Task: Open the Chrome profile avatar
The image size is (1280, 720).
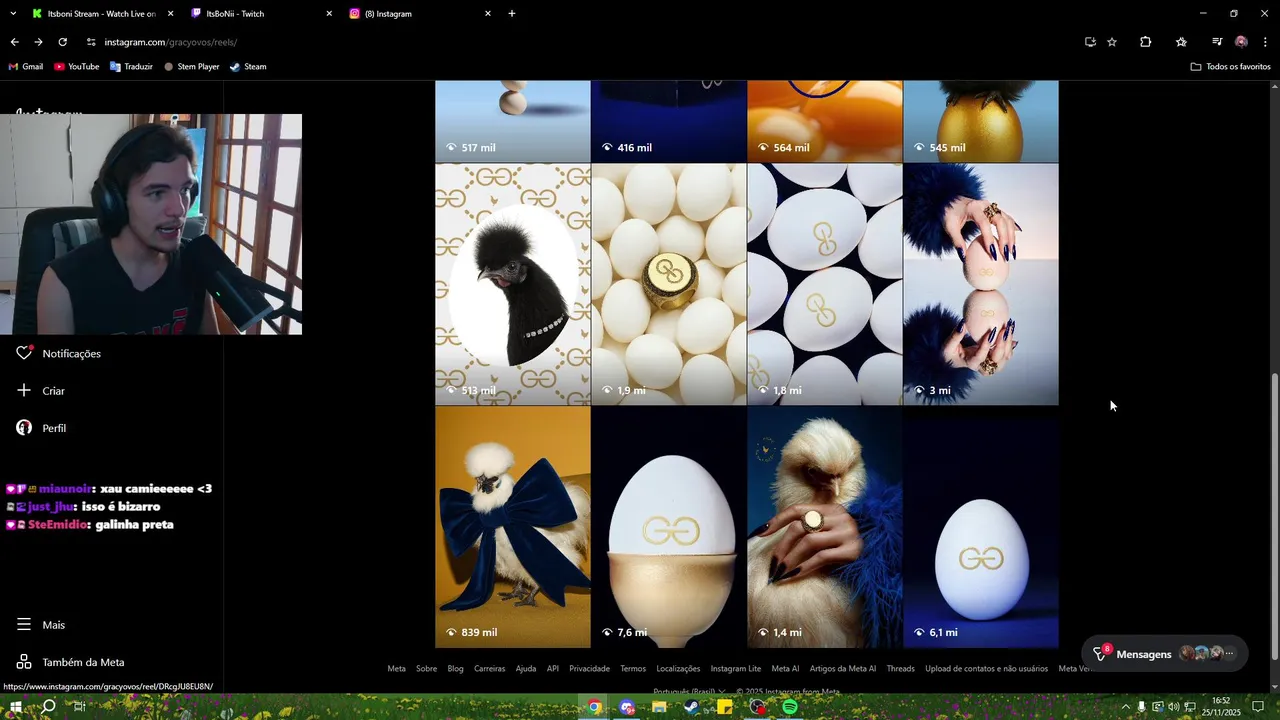Action: coord(1241,42)
